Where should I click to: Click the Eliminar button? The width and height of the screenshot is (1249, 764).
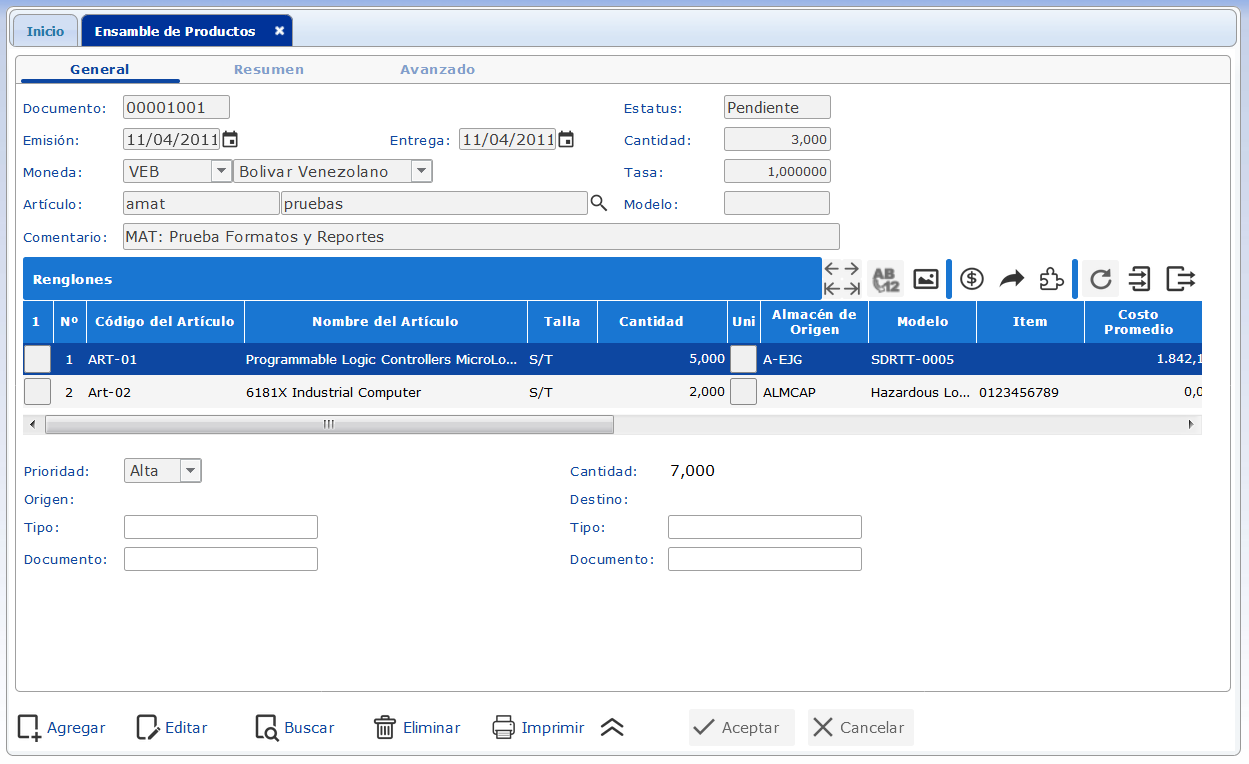(x=417, y=728)
